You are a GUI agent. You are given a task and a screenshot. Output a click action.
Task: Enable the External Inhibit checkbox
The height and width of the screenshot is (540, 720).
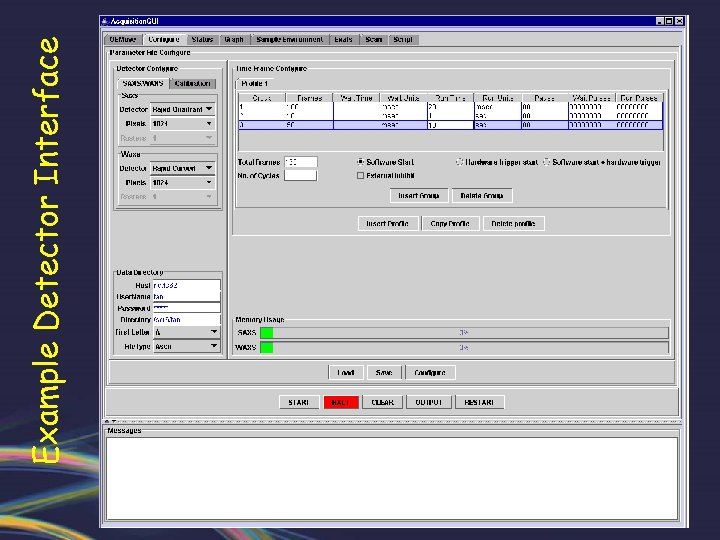361,175
